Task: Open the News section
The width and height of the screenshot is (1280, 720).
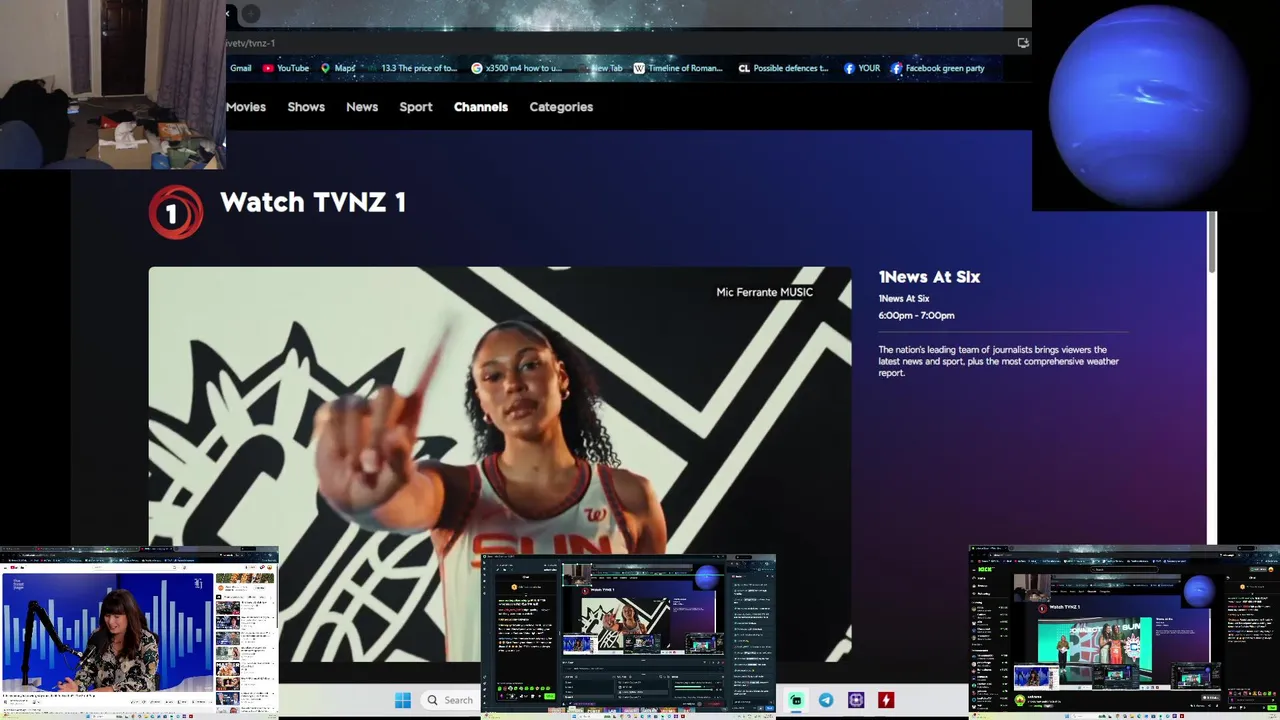Action: click(x=362, y=107)
